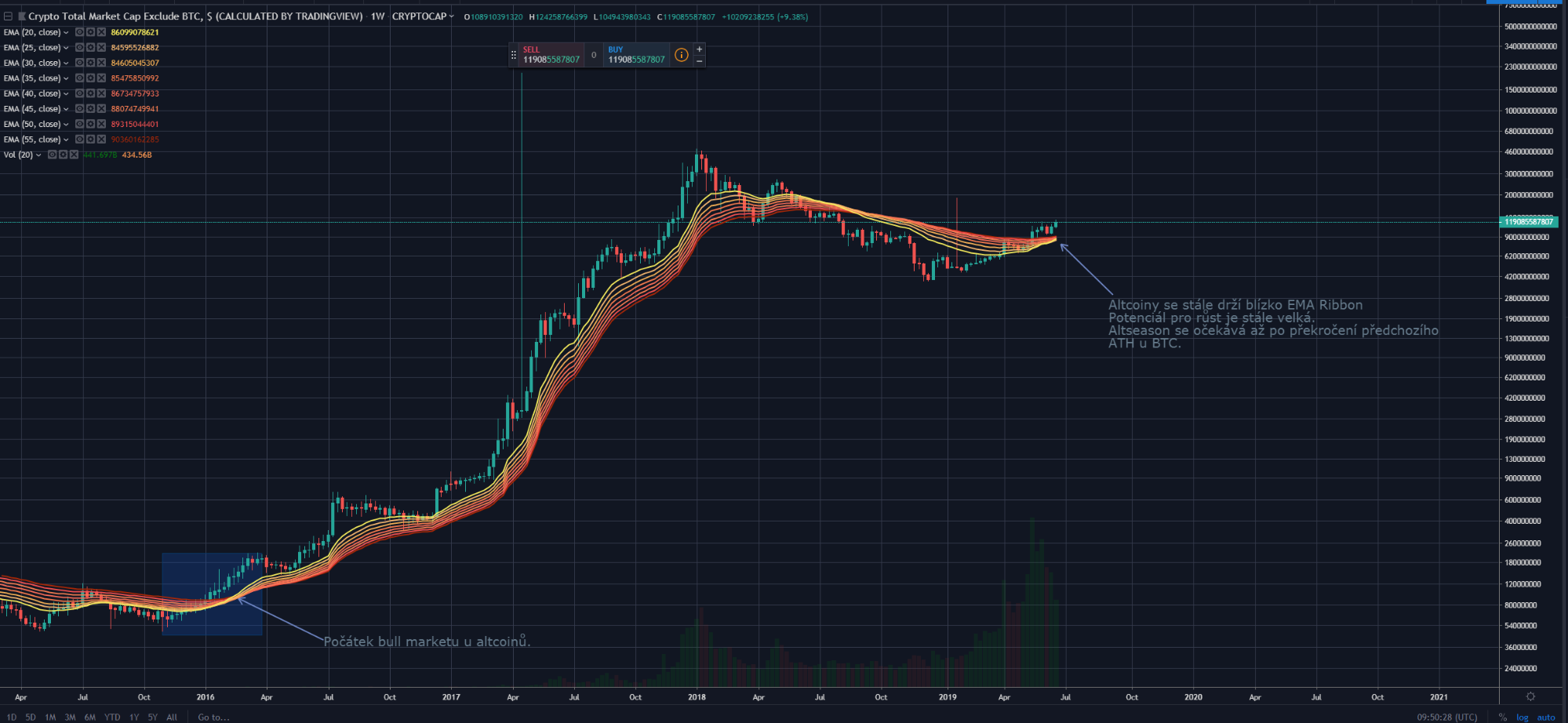The image size is (1568, 723).
Task: Open settings gear for EMA (25, close)
Action: pos(90,48)
